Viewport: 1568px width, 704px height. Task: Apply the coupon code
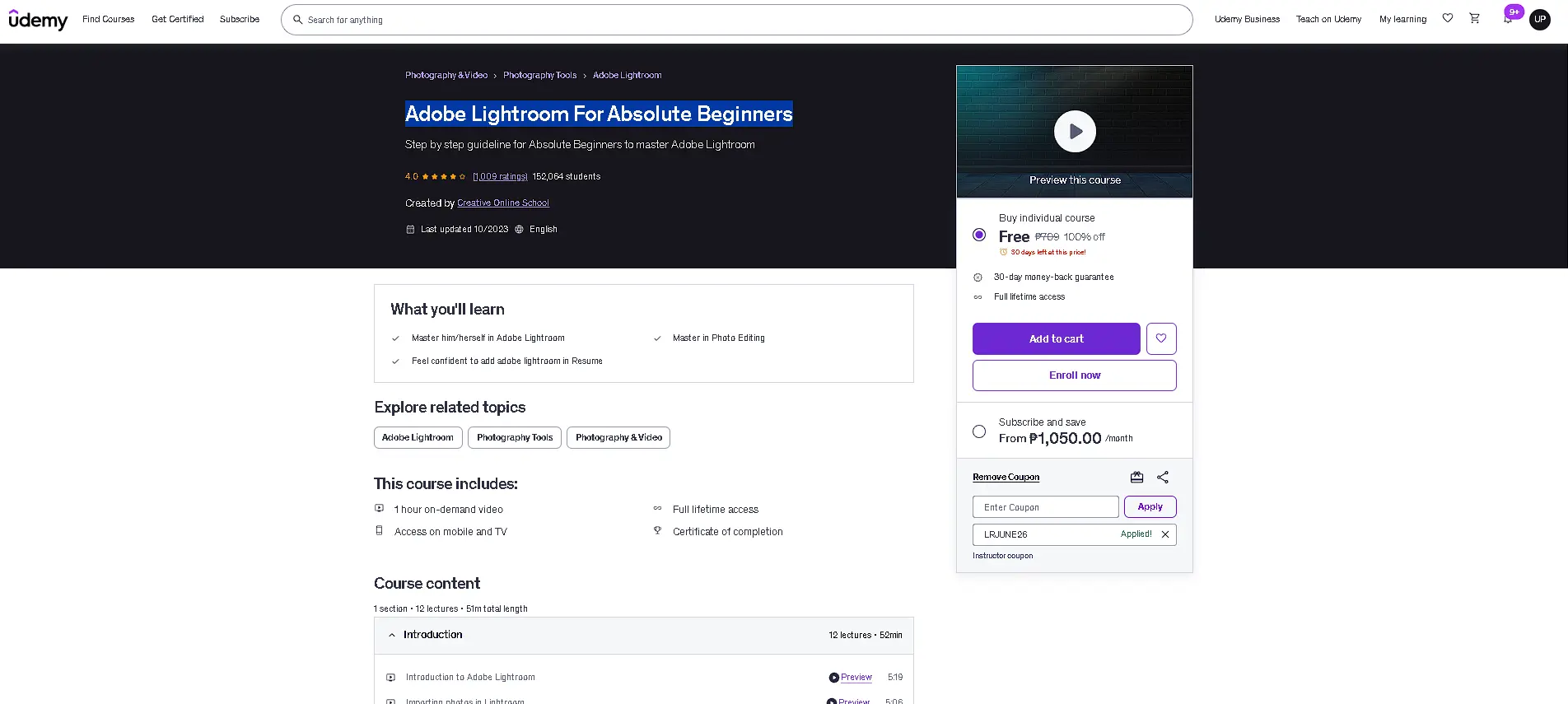(x=1150, y=506)
